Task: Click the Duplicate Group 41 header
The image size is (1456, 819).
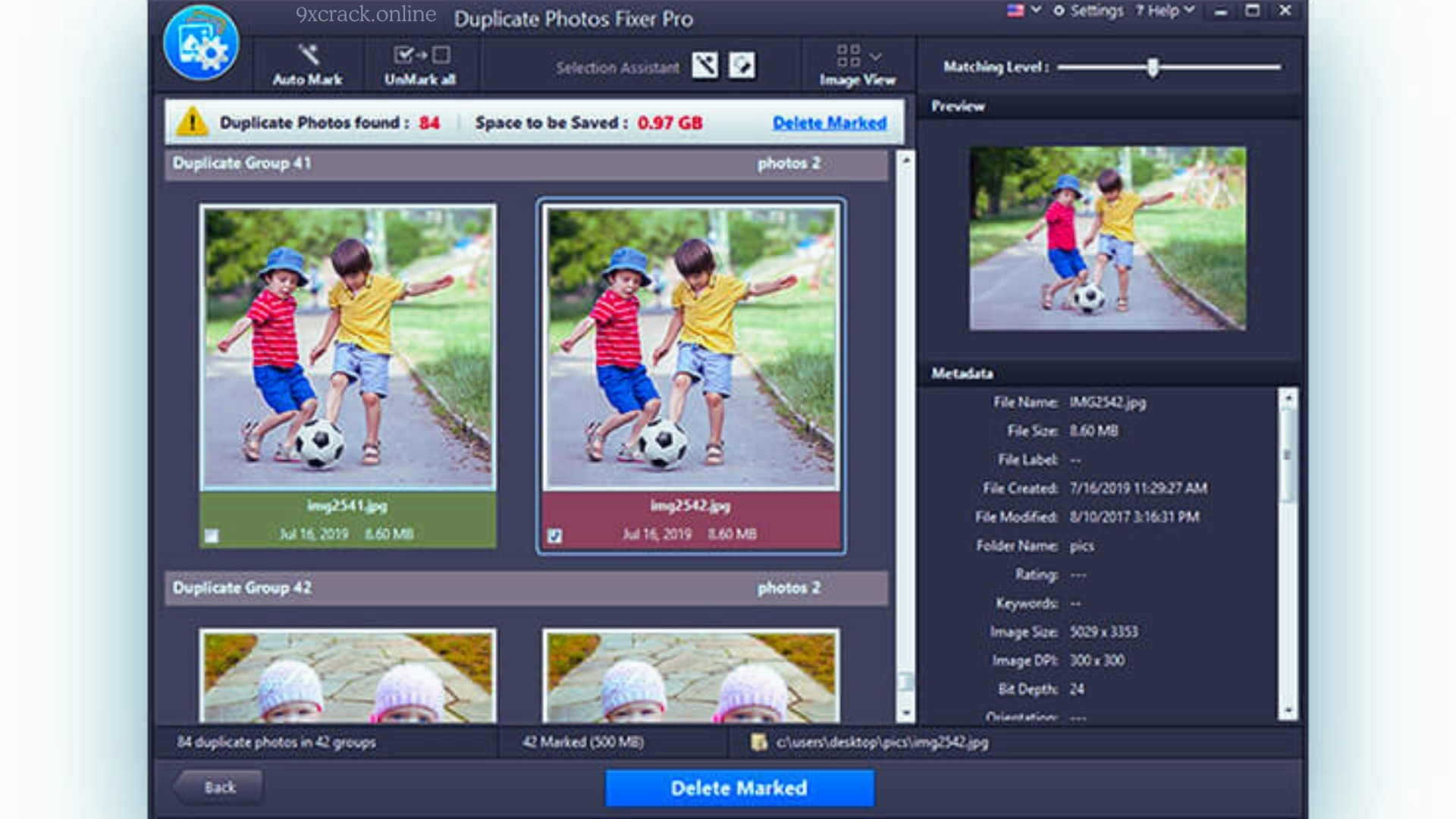Action: [x=526, y=164]
